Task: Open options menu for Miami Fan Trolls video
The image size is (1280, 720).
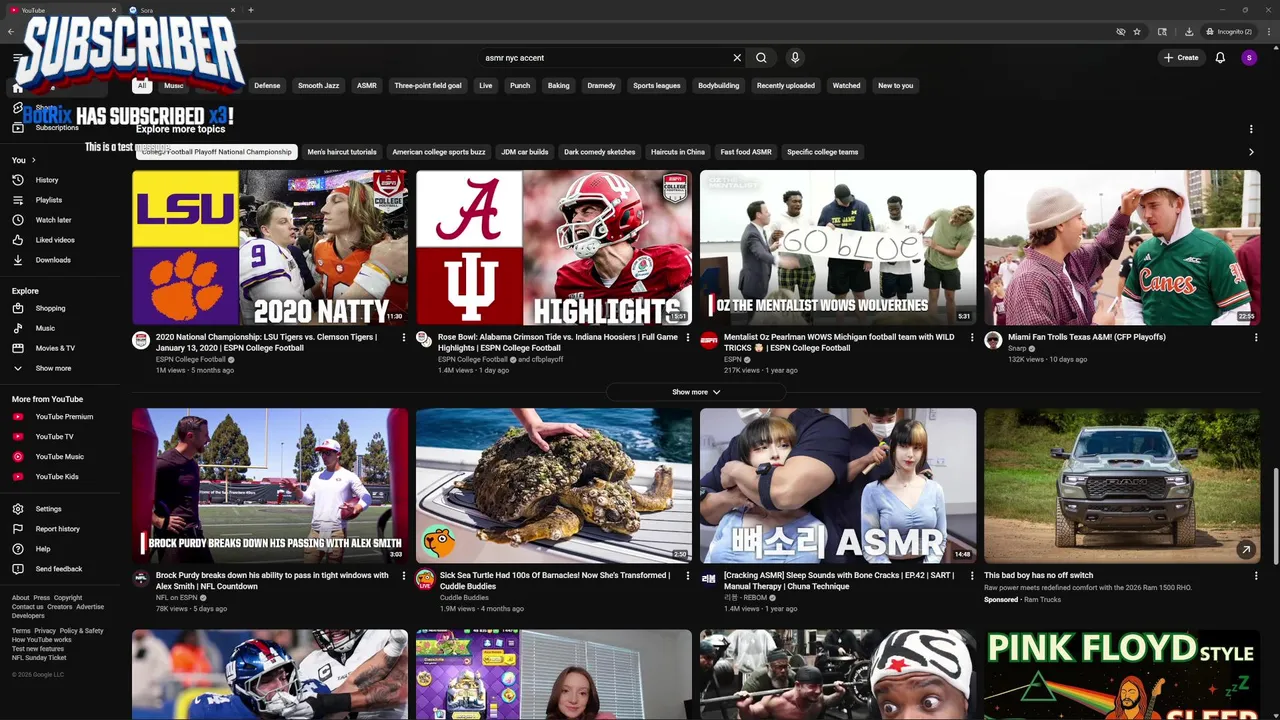Action: click(1256, 338)
